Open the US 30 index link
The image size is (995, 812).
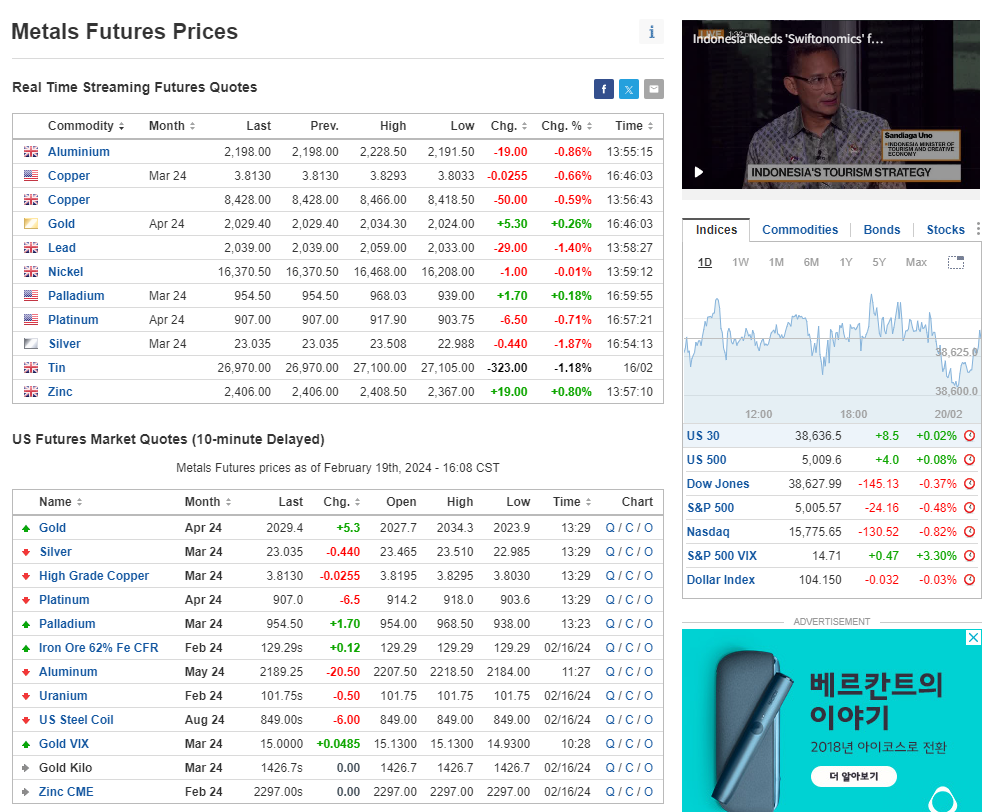coord(702,436)
